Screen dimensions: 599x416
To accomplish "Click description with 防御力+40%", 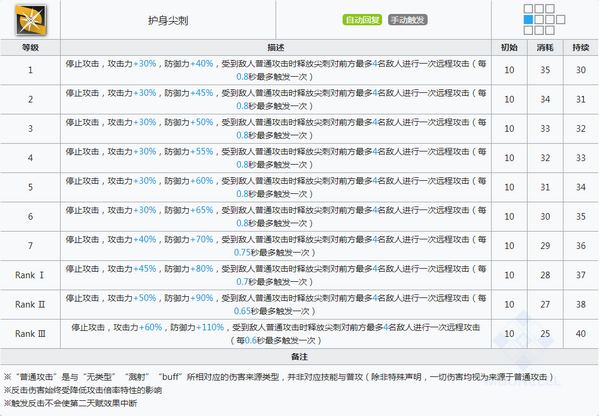I will (275, 70).
